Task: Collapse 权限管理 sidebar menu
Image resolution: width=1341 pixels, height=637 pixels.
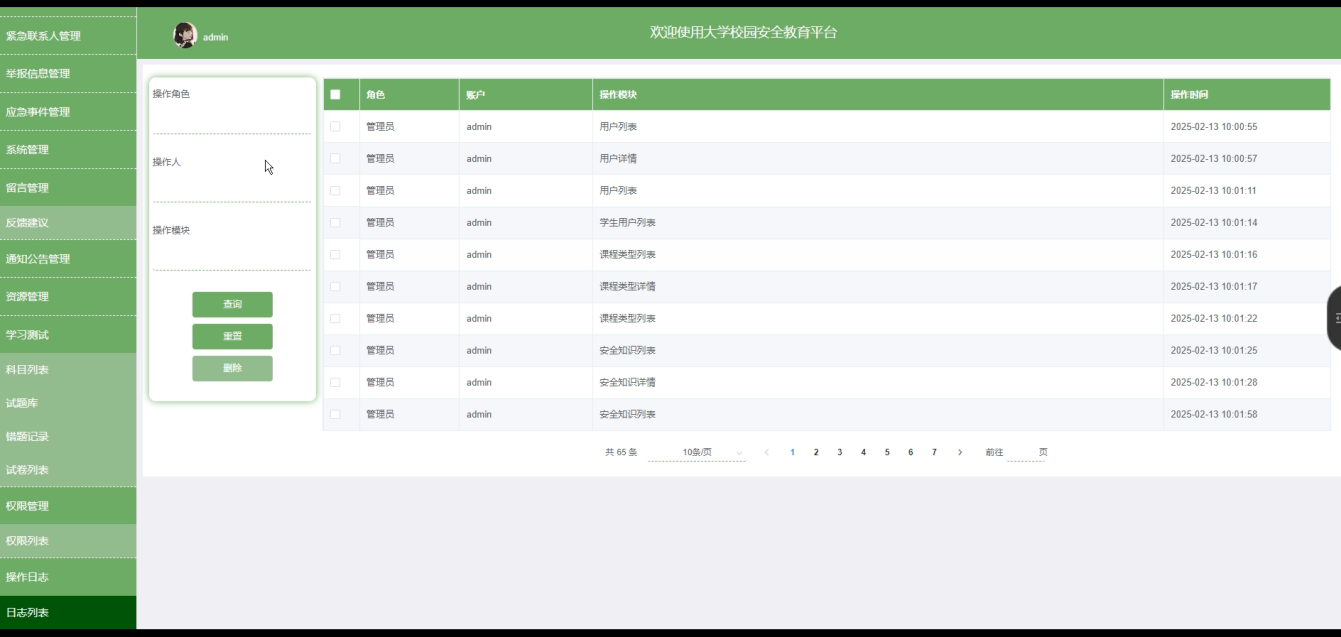Action: pos(68,506)
